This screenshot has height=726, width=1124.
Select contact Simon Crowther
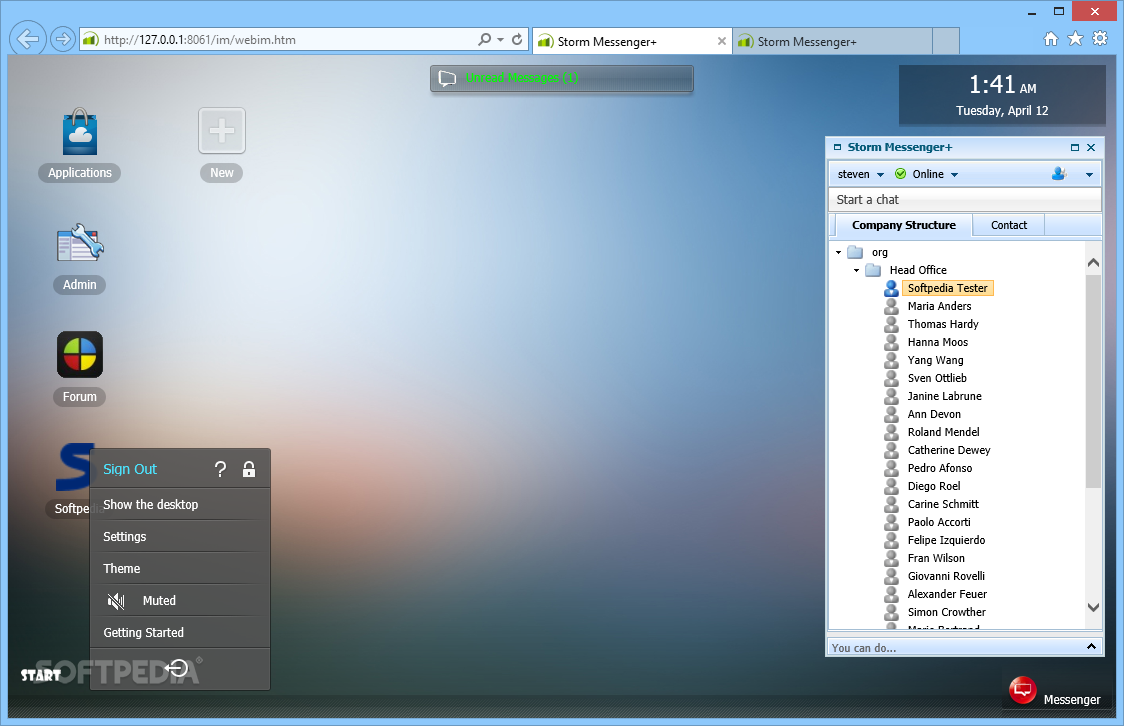pyautogui.click(x=946, y=612)
